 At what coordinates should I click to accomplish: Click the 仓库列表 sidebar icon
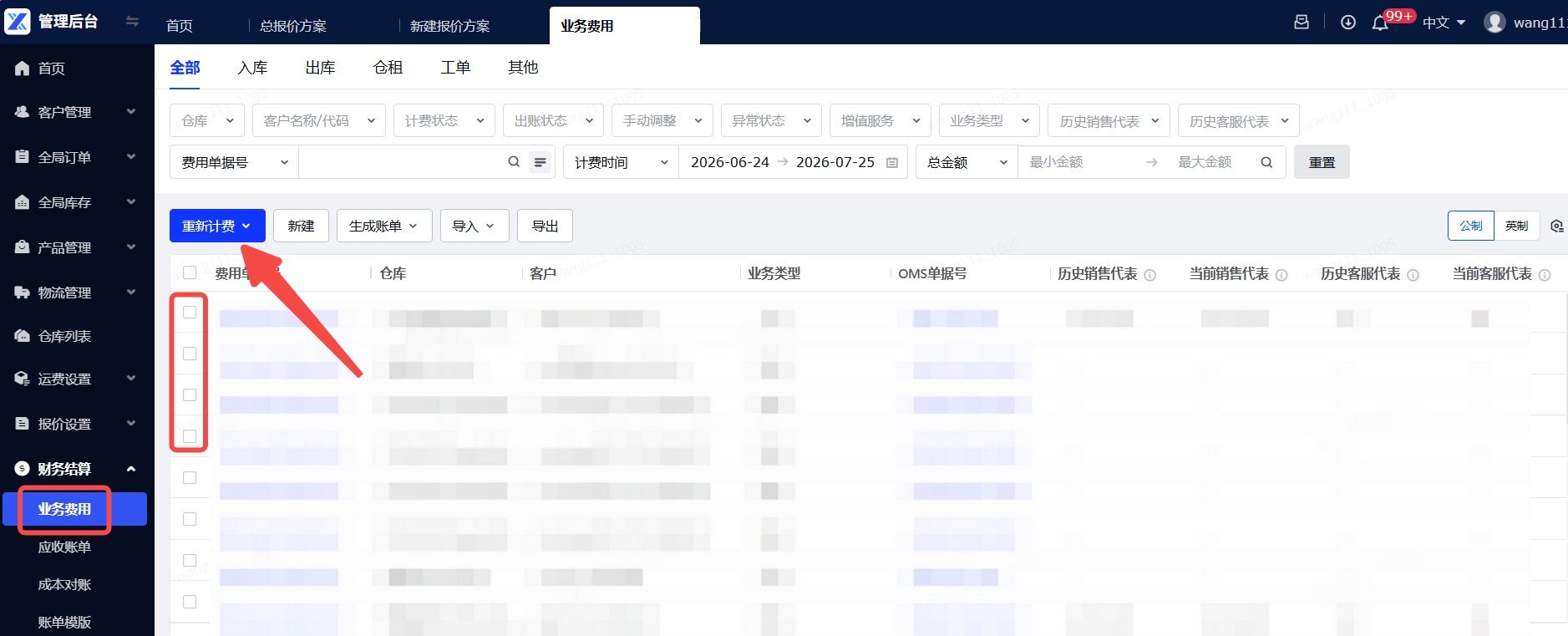tap(23, 336)
